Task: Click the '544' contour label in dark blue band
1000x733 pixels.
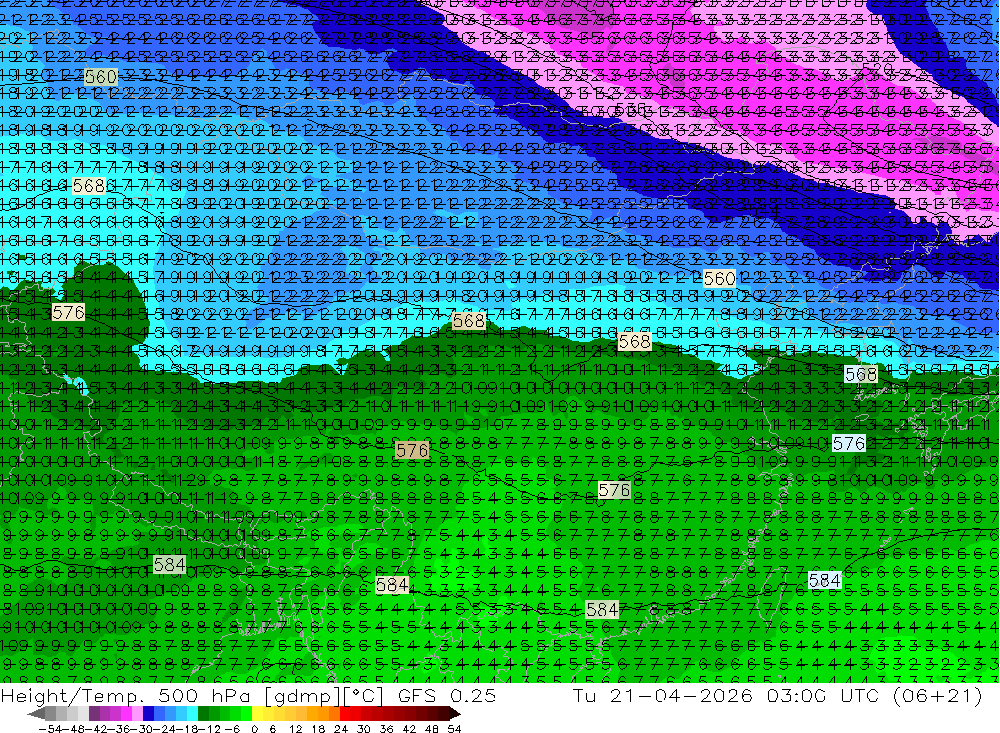Action: tap(764, 209)
